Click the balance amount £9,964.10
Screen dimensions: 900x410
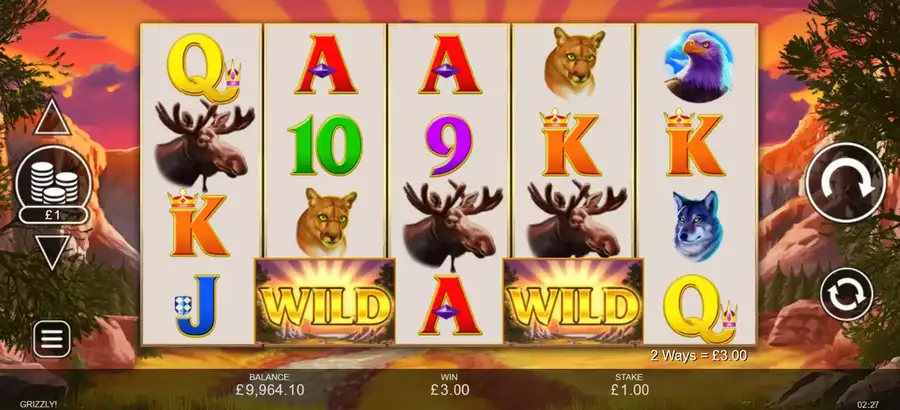pyautogui.click(x=270, y=390)
